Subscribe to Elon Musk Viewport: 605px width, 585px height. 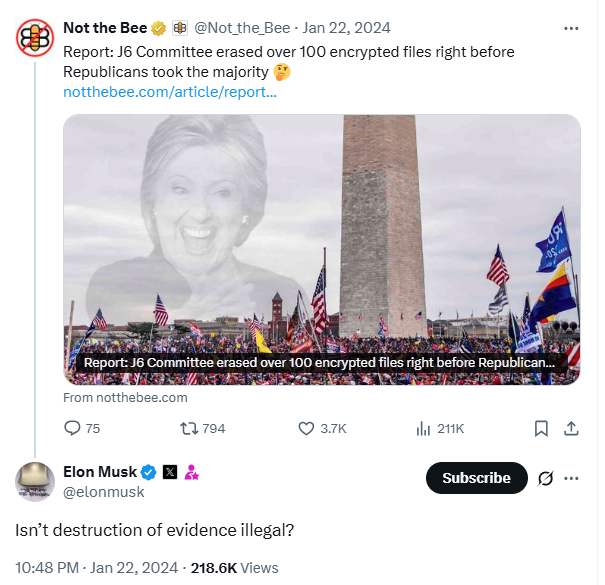tap(476, 478)
